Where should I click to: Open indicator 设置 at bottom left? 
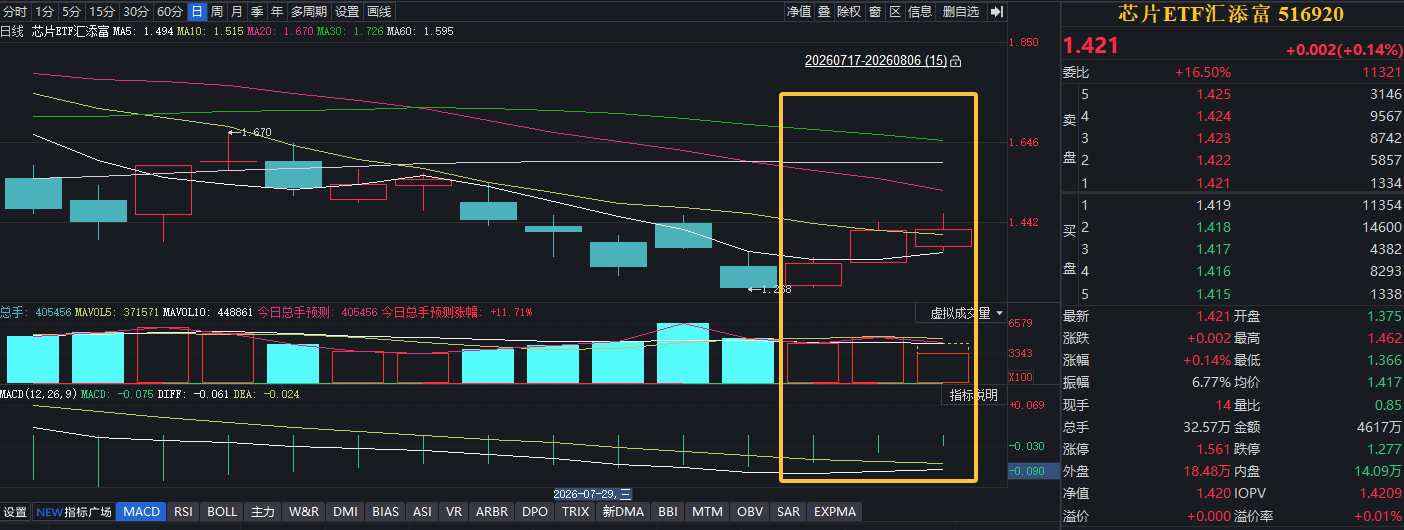pyautogui.click(x=15, y=512)
